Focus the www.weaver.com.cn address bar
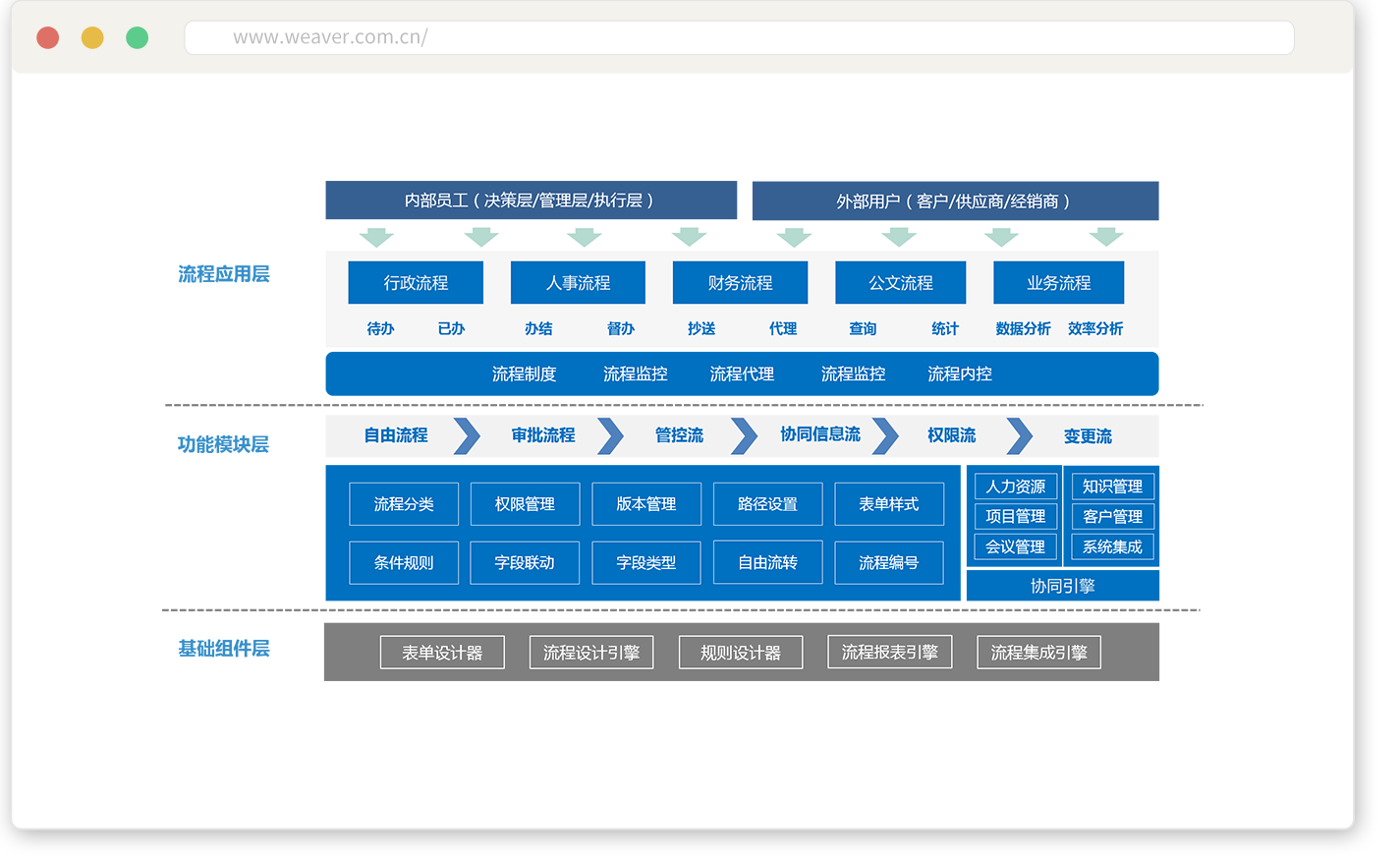The height and width of the screenshot is (860, 1400). [739, 38]
